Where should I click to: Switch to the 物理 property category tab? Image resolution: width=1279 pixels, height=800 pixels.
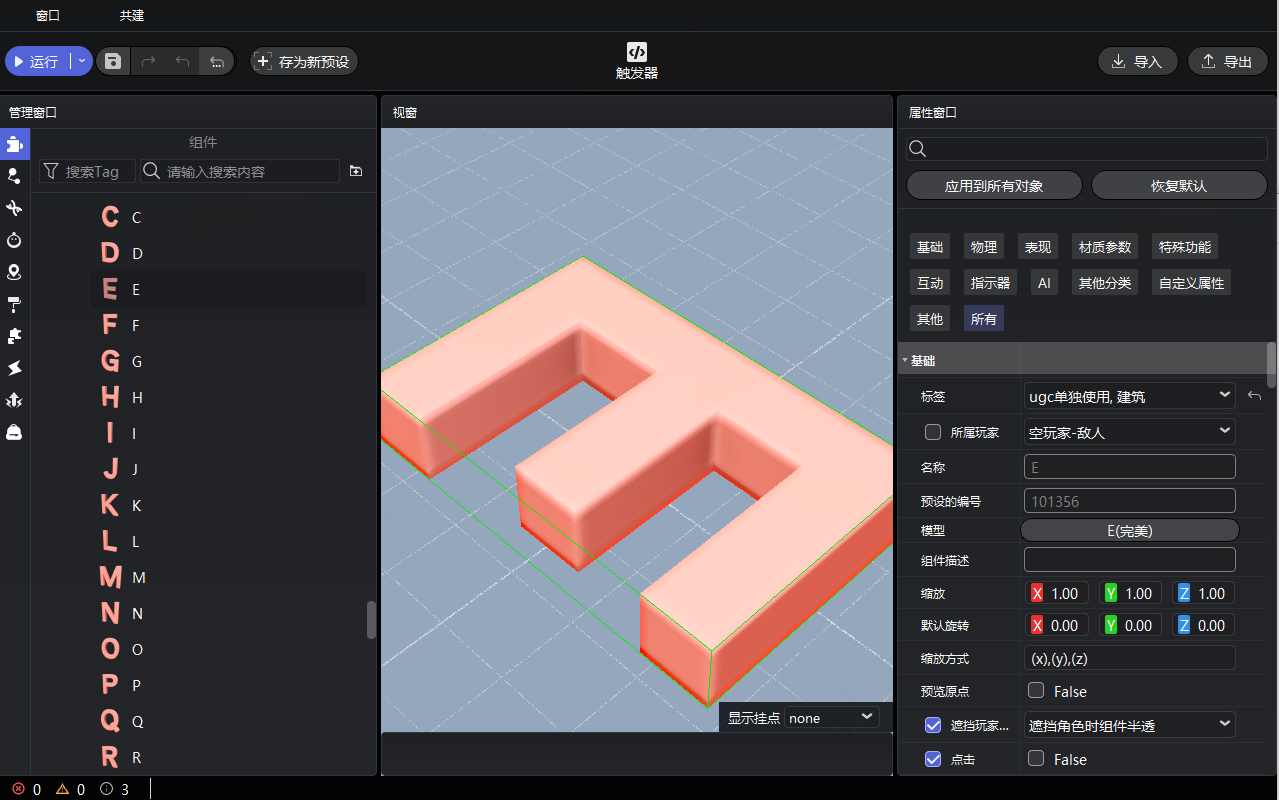tap(983, 247)
